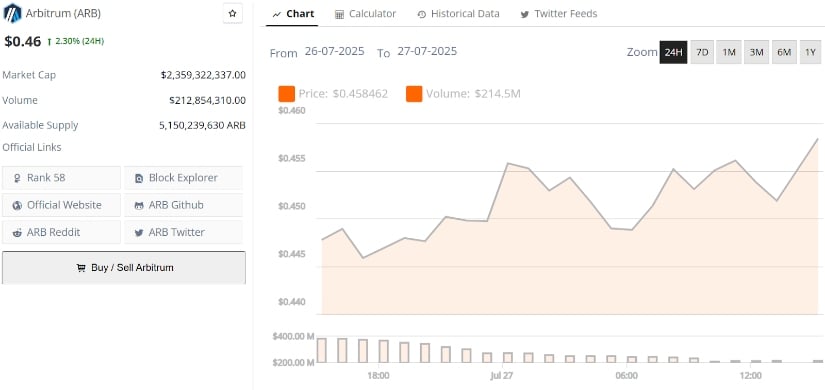The width and height of the screenshot is (825, 390).
Task: Click the $0.440 y-axis label
Action: click(292, 302)
